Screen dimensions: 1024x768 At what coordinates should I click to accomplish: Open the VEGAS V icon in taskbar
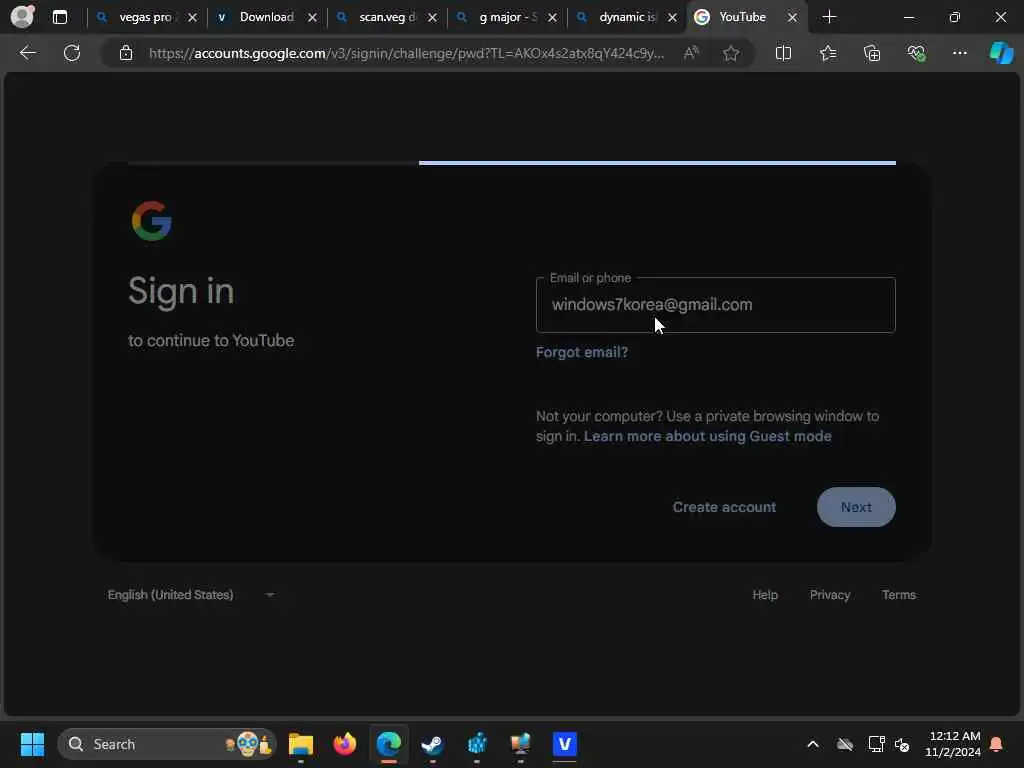click(x=565, y=744)
